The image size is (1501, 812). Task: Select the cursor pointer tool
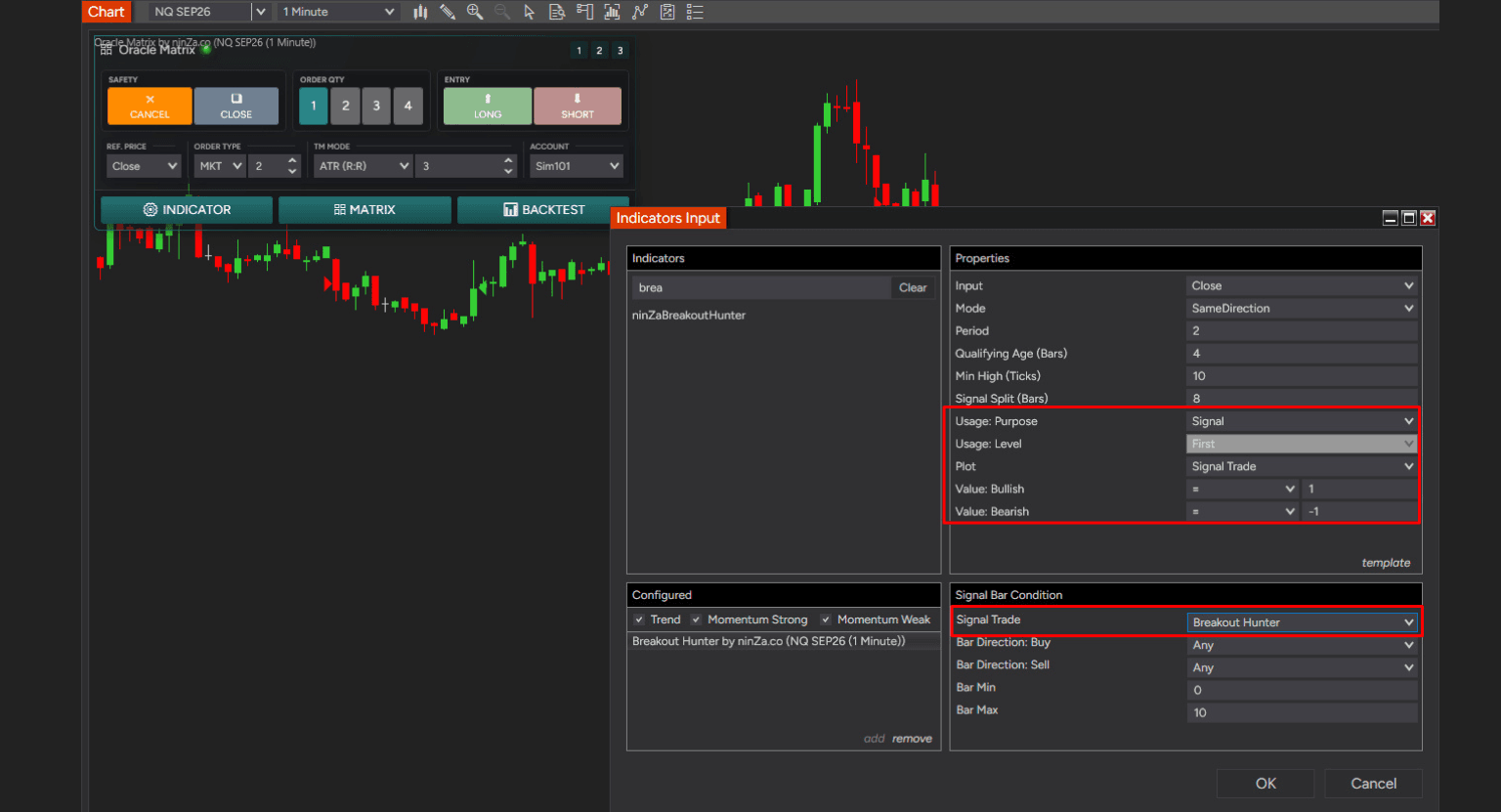click(x=530, y=12)
